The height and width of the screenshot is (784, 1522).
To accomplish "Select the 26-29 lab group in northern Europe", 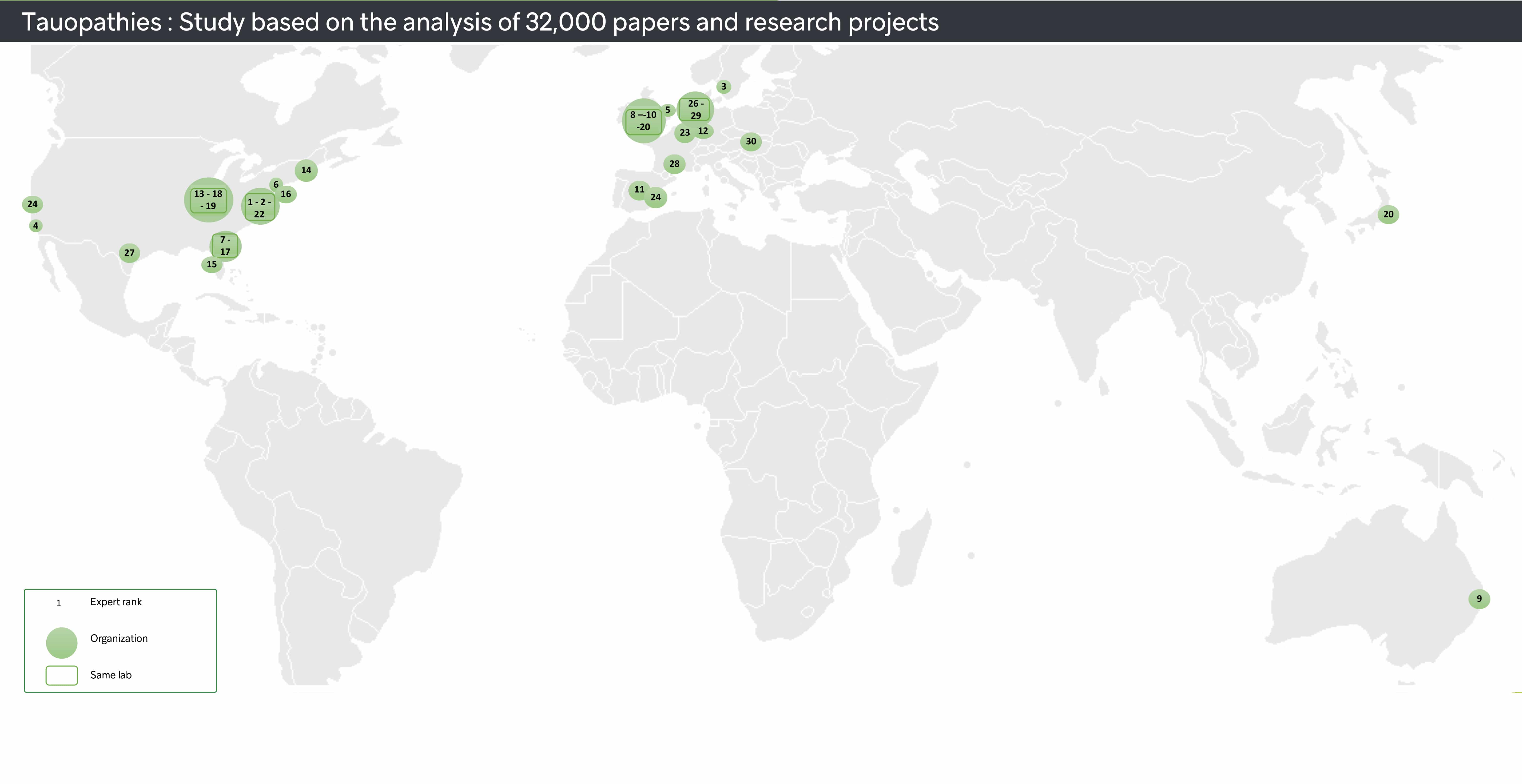I will coord(695,109).
